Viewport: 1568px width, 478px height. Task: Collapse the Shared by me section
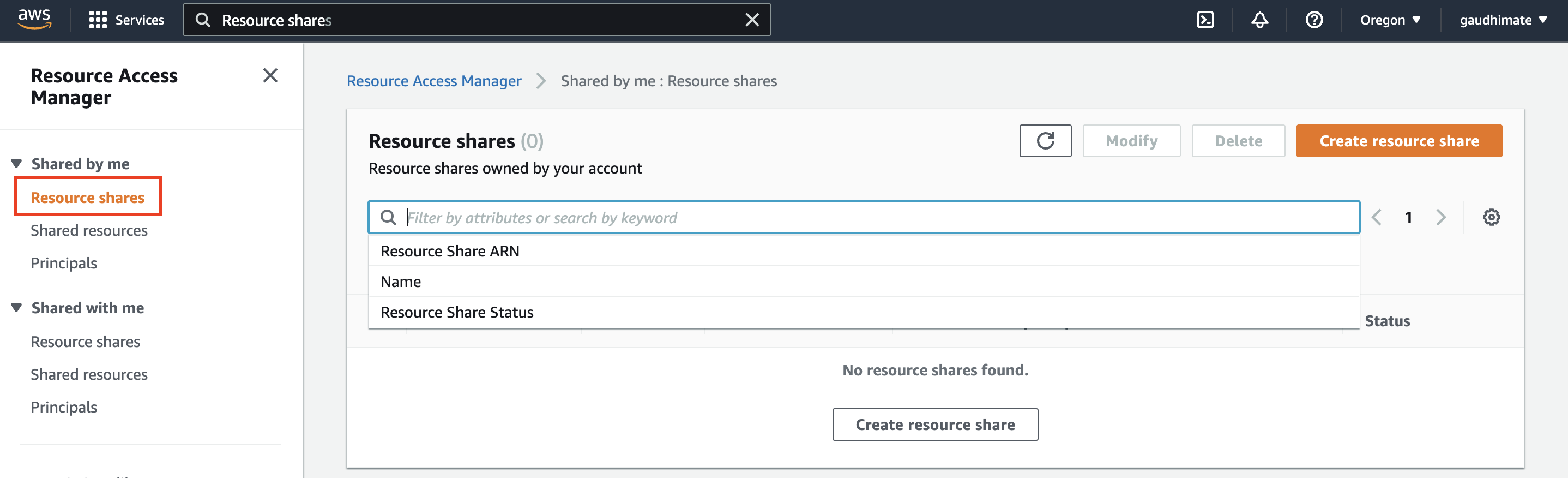17,164
